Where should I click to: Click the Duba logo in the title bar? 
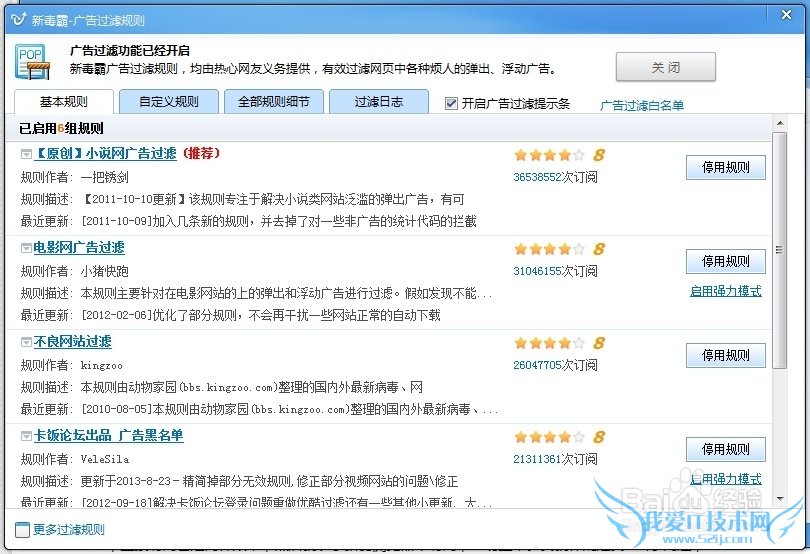click(x=19, y=19)
